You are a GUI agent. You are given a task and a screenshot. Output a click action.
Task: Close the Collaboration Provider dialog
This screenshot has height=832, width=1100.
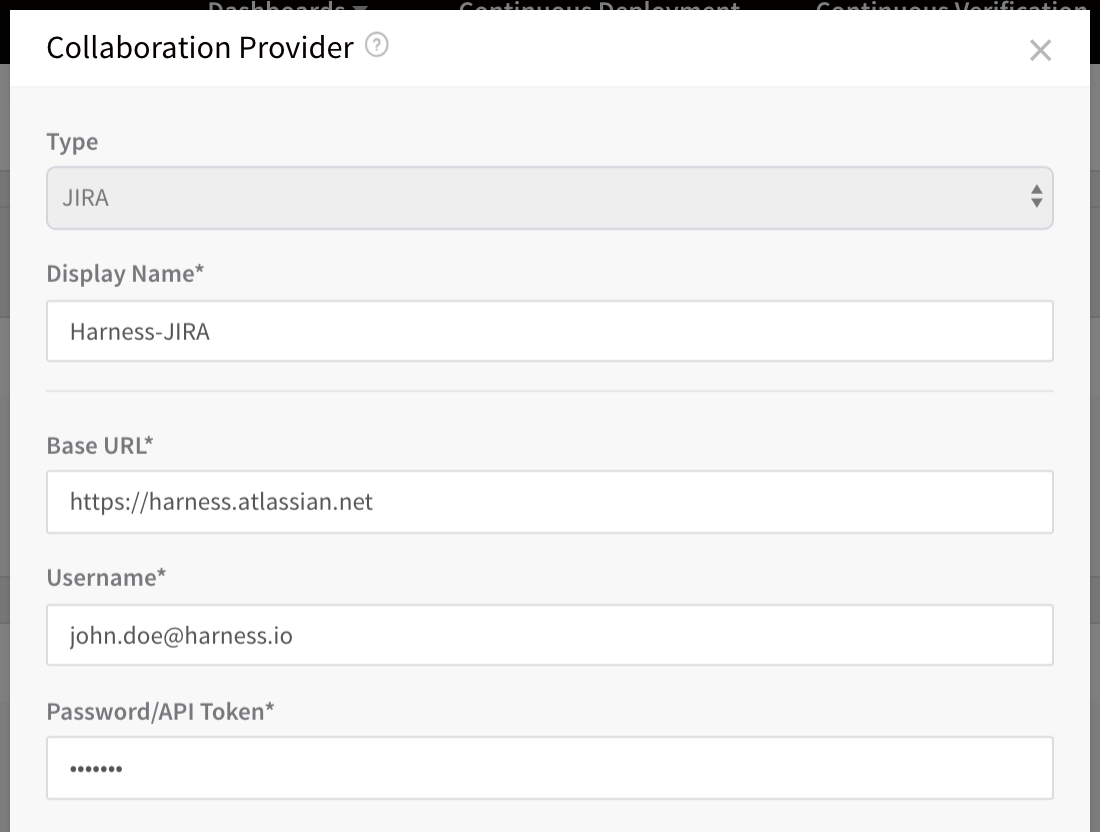click(x=1040, y=51)
